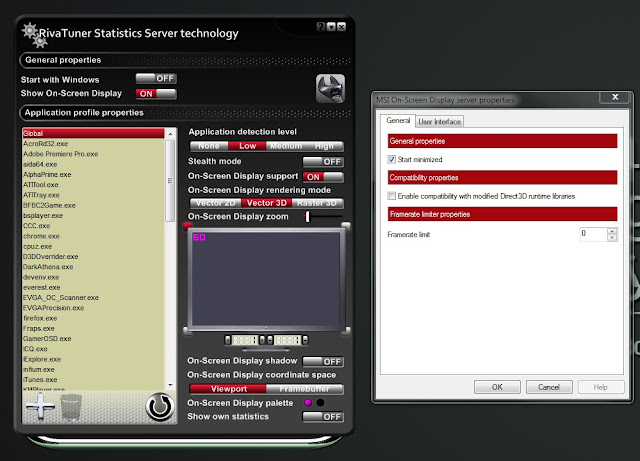Choose the Framebuffer coordinate space
This screenshot has height=461, width=640.
tap(304, 389)
